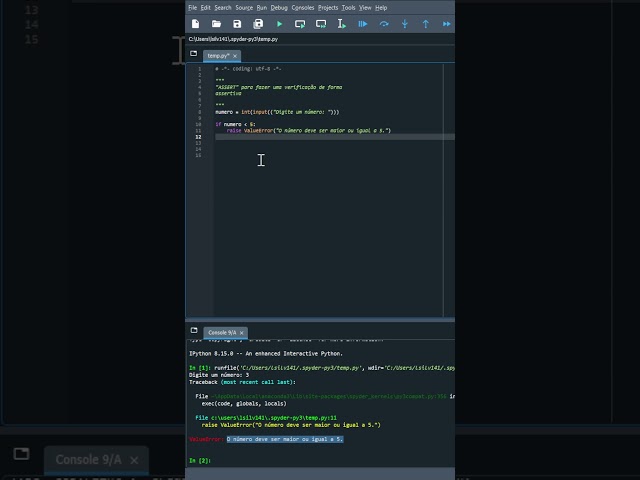The width and height of the screenshot is (640, 480).
Task: Save the current file
Action: (237, 24)
